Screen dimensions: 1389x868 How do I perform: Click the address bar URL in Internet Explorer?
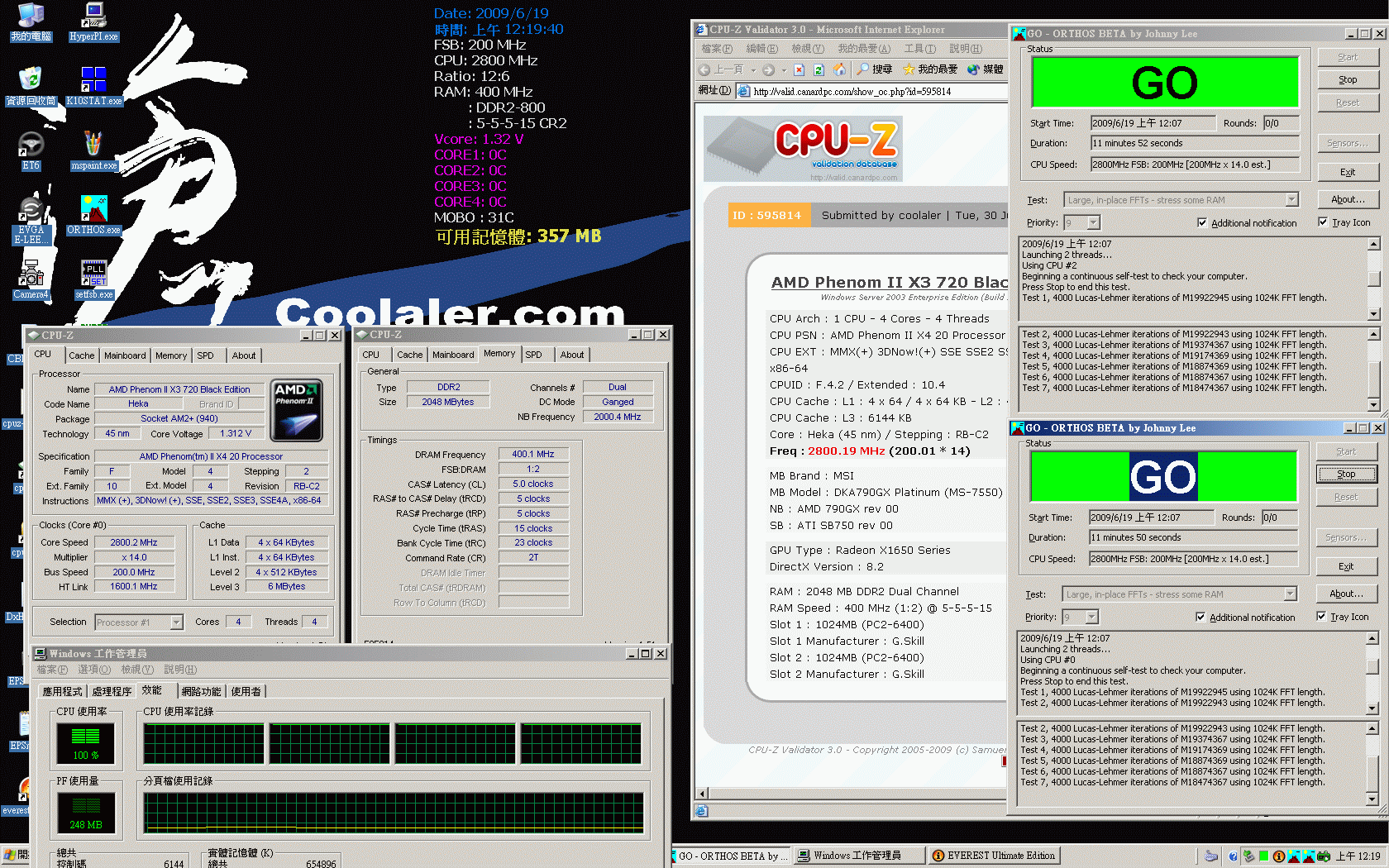[x=852, y=92]
